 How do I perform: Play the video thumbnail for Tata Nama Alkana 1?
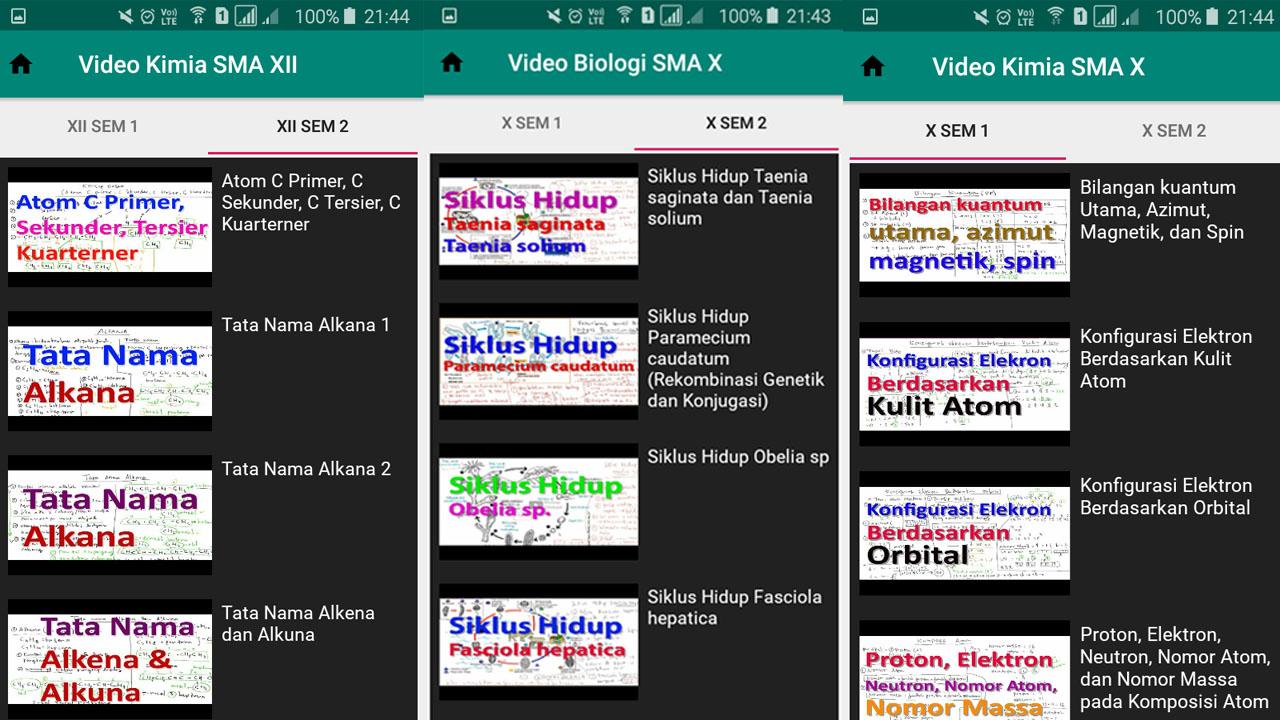(x=110, y=371)
